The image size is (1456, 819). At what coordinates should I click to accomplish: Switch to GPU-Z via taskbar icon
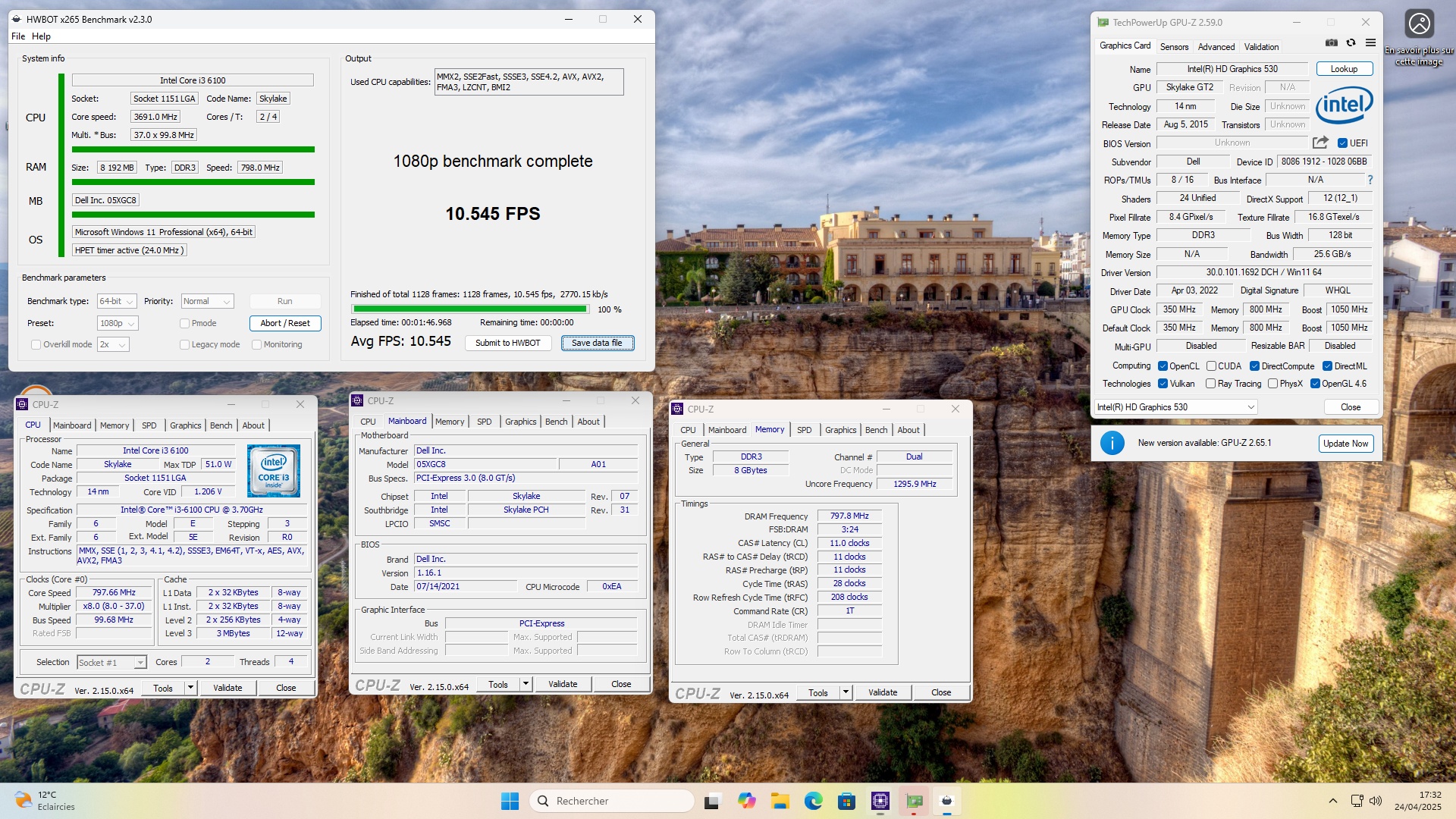[x=914, y=801]
